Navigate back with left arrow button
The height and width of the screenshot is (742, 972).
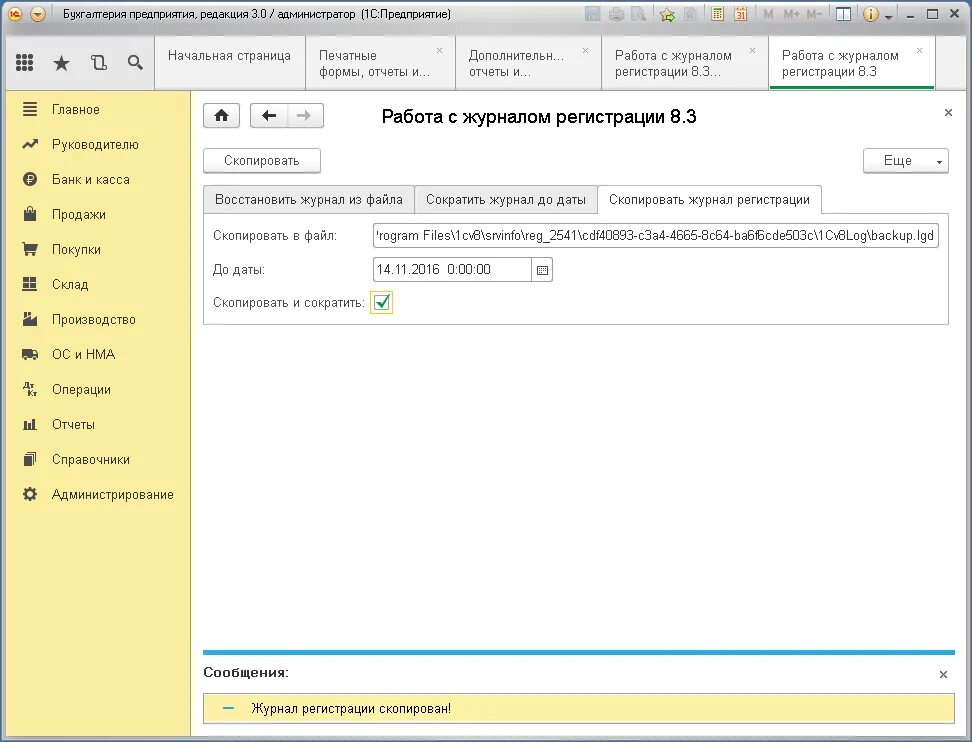268,115
